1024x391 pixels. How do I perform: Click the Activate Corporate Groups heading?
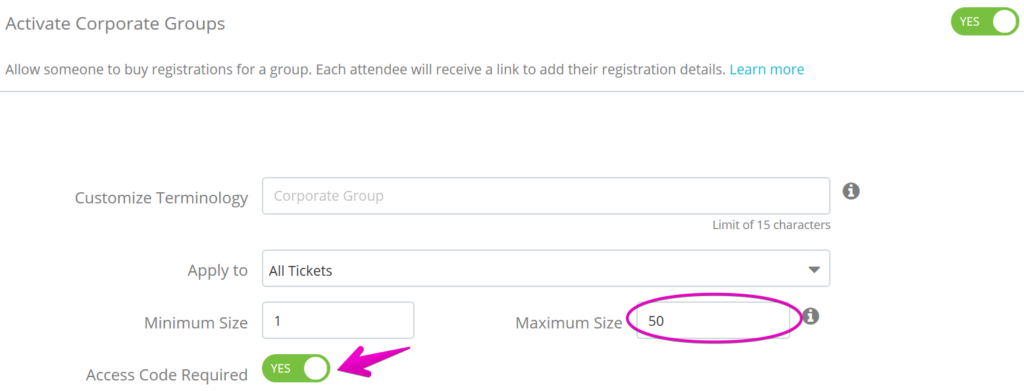click(115, 24)
